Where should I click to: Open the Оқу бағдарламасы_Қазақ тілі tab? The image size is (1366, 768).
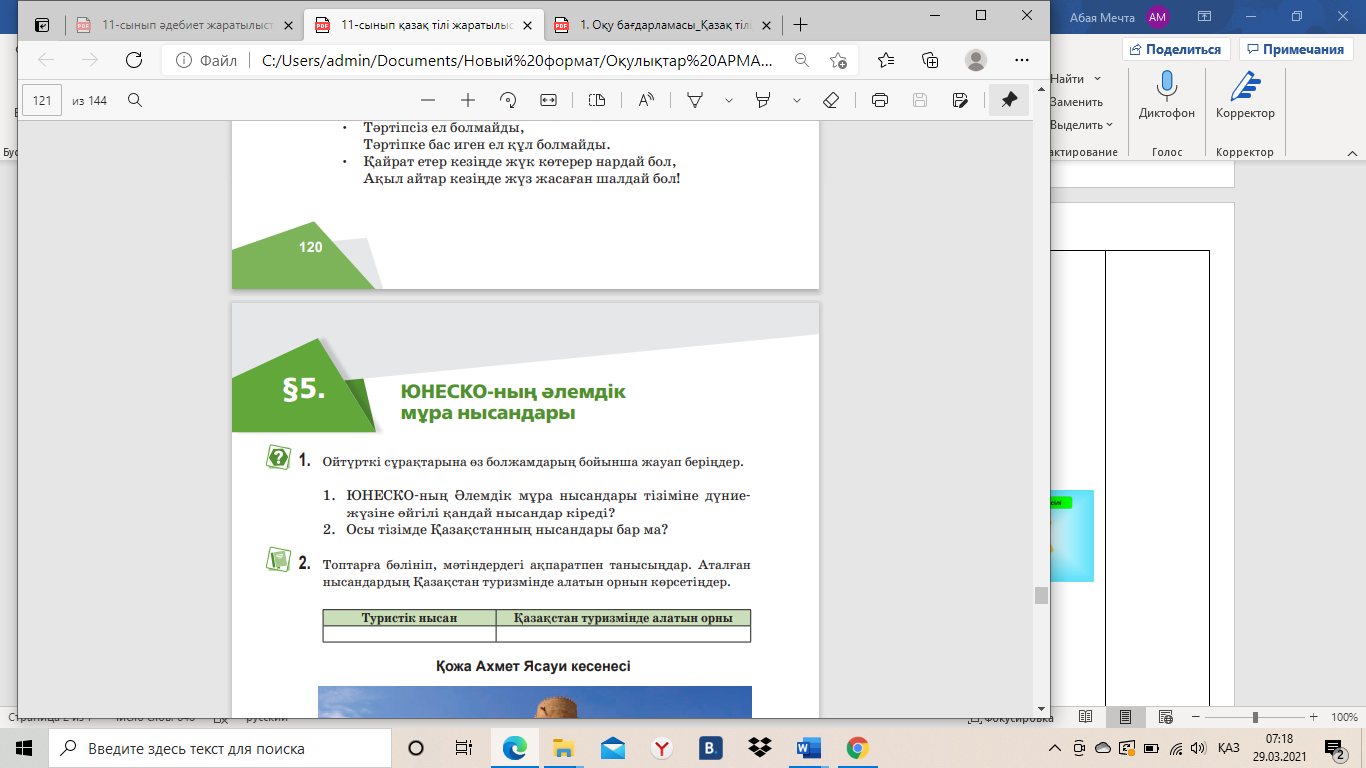(x=661, y=25)
